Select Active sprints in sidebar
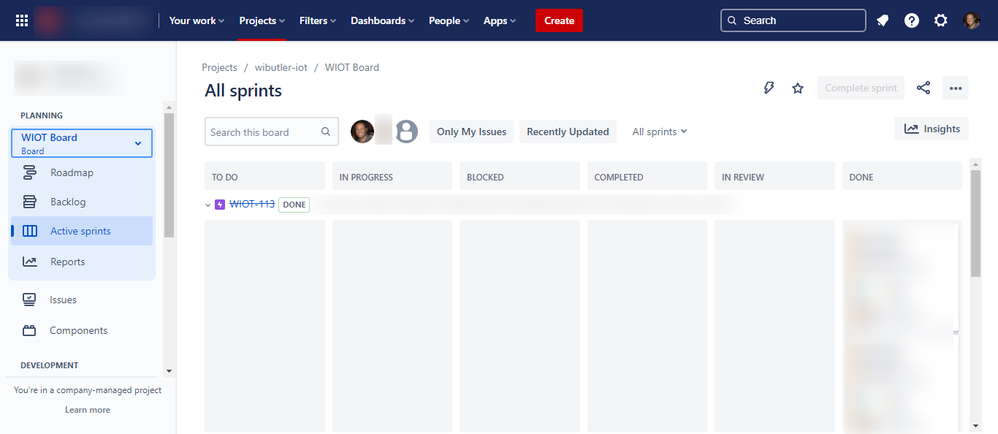This screenshot has height=434, width=998. click(81, 231)
